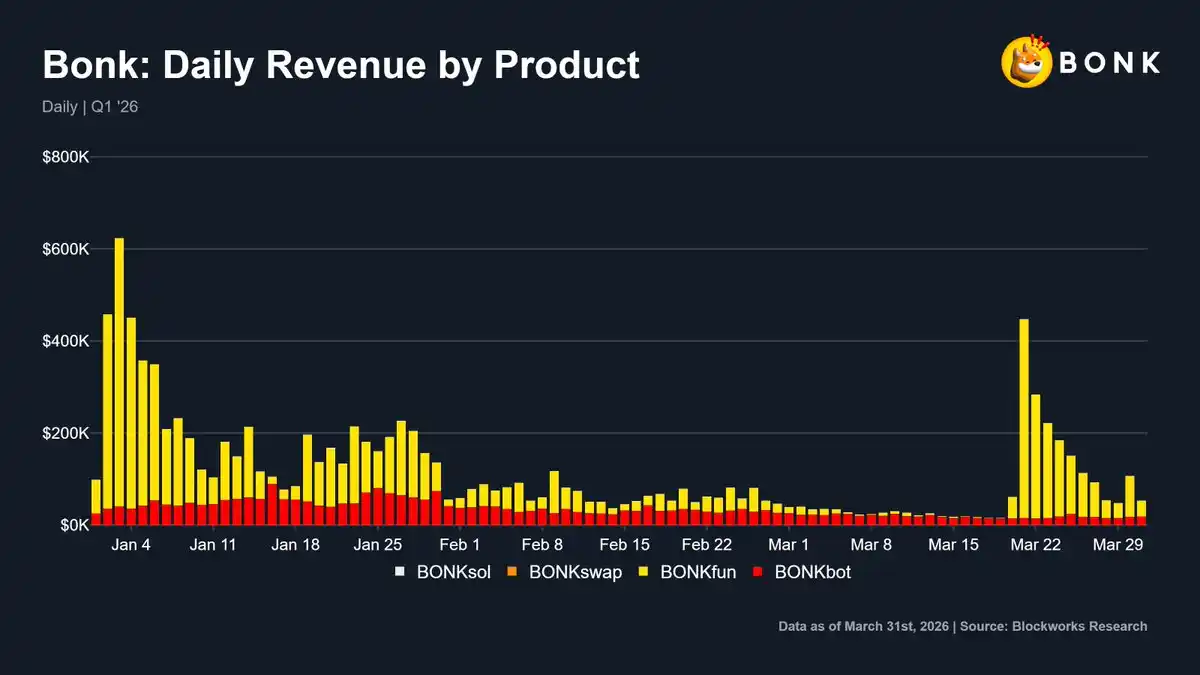
Task: Select the tallest yellow spike bar in late March
Action: (1023, 418)
